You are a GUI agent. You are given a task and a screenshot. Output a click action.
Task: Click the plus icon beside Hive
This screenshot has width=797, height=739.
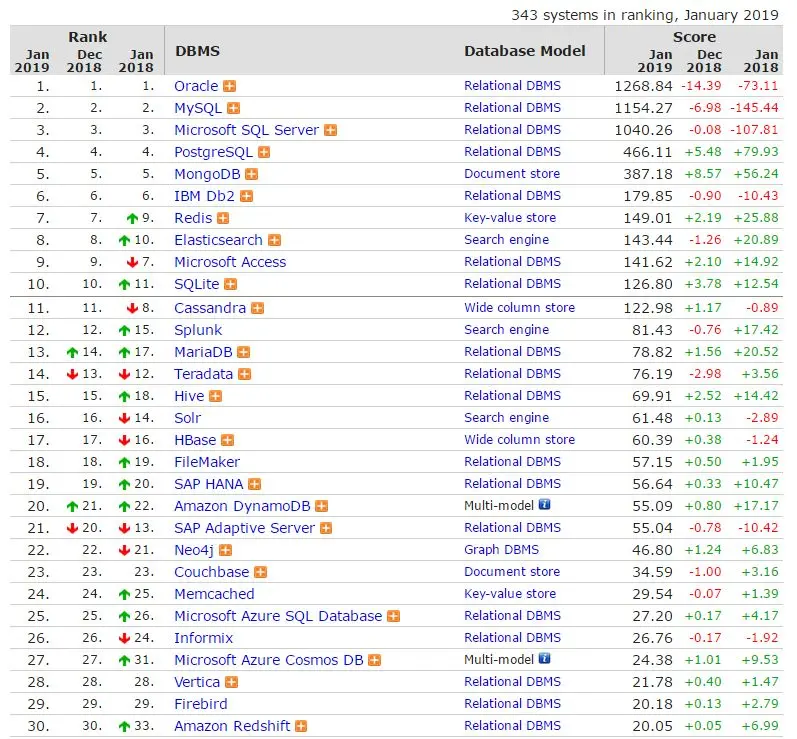tap(216, 396)
